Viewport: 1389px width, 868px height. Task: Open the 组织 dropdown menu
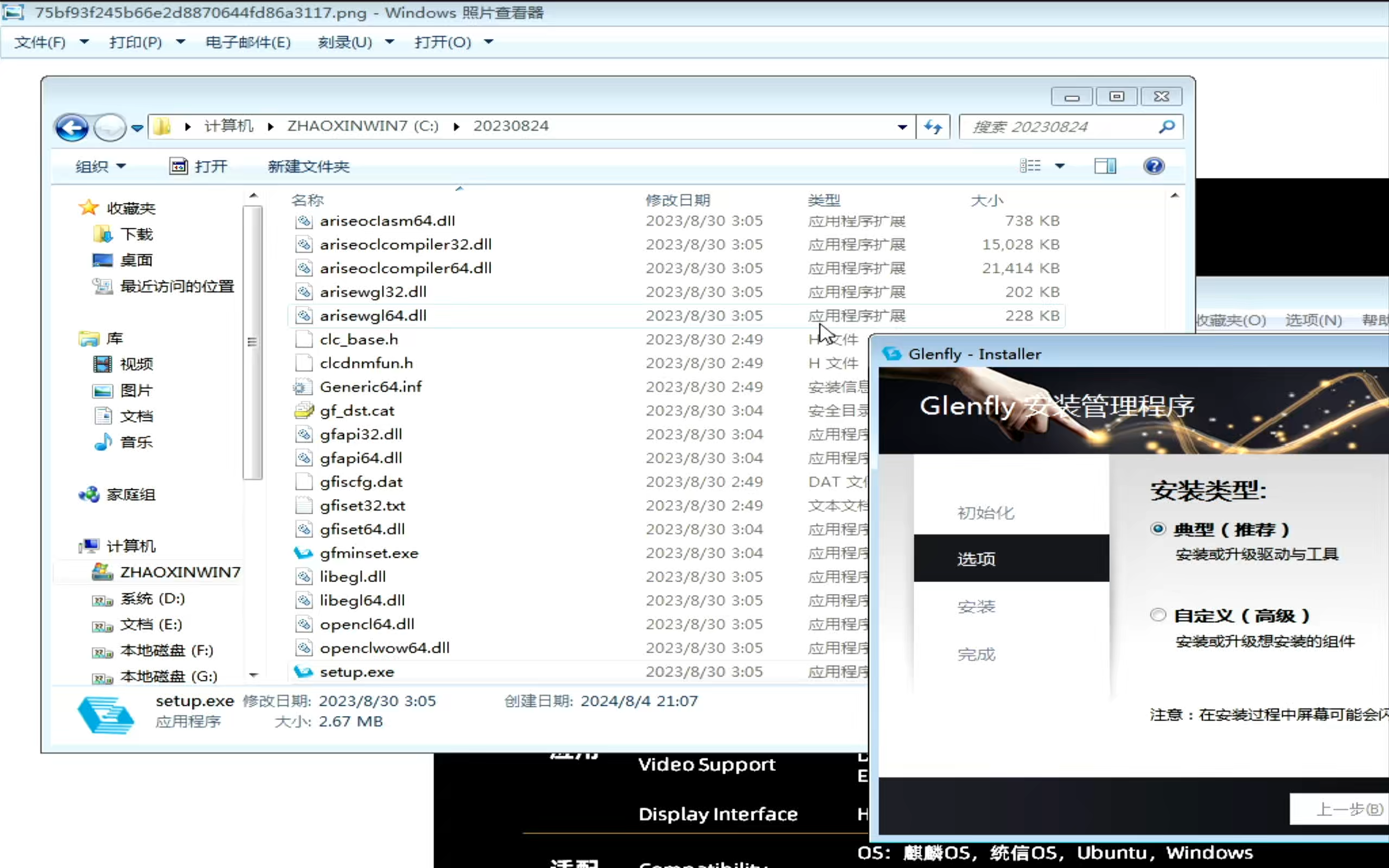coord(100,167)
